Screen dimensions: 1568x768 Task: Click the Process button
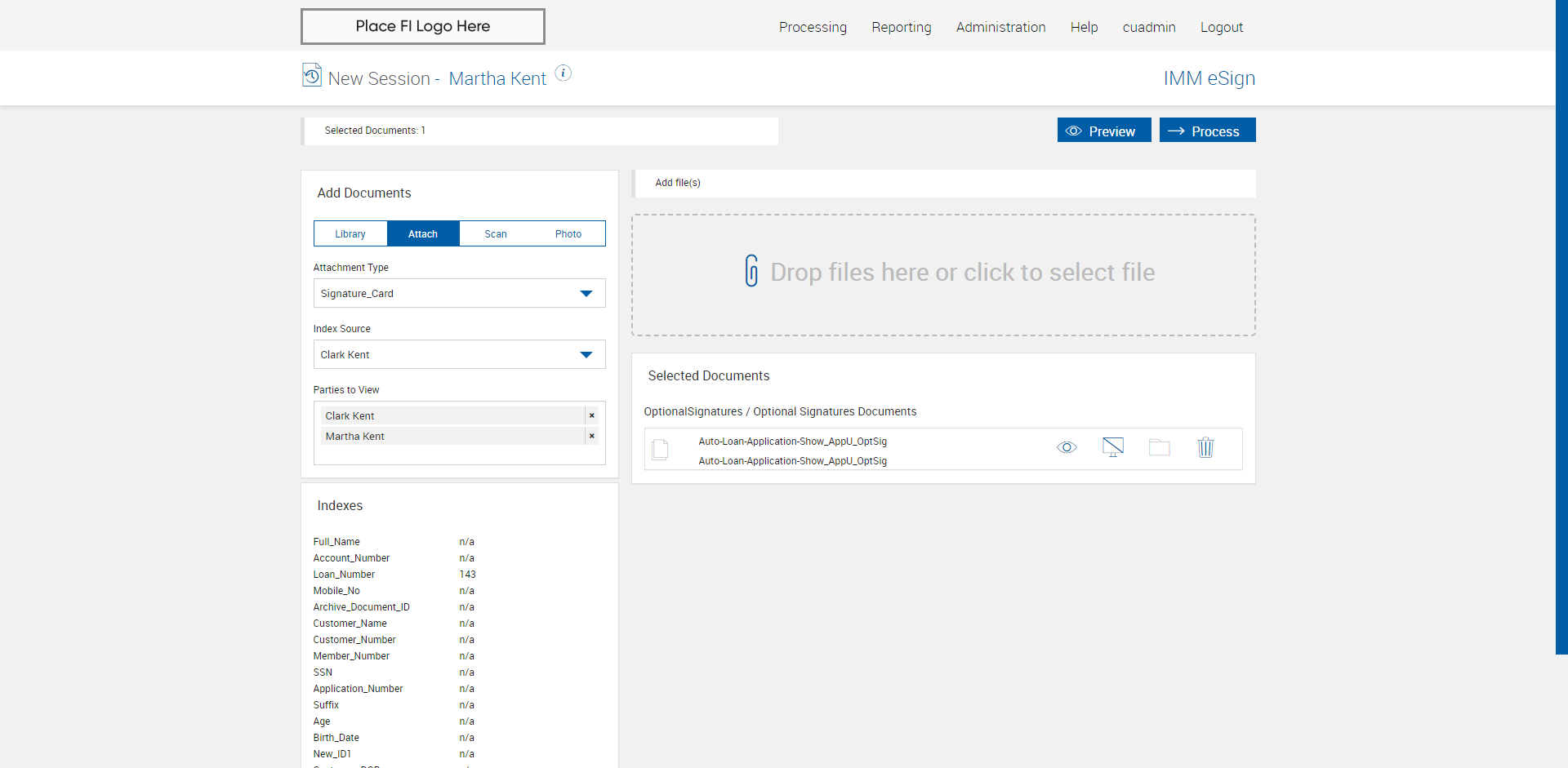[1207, 131]
